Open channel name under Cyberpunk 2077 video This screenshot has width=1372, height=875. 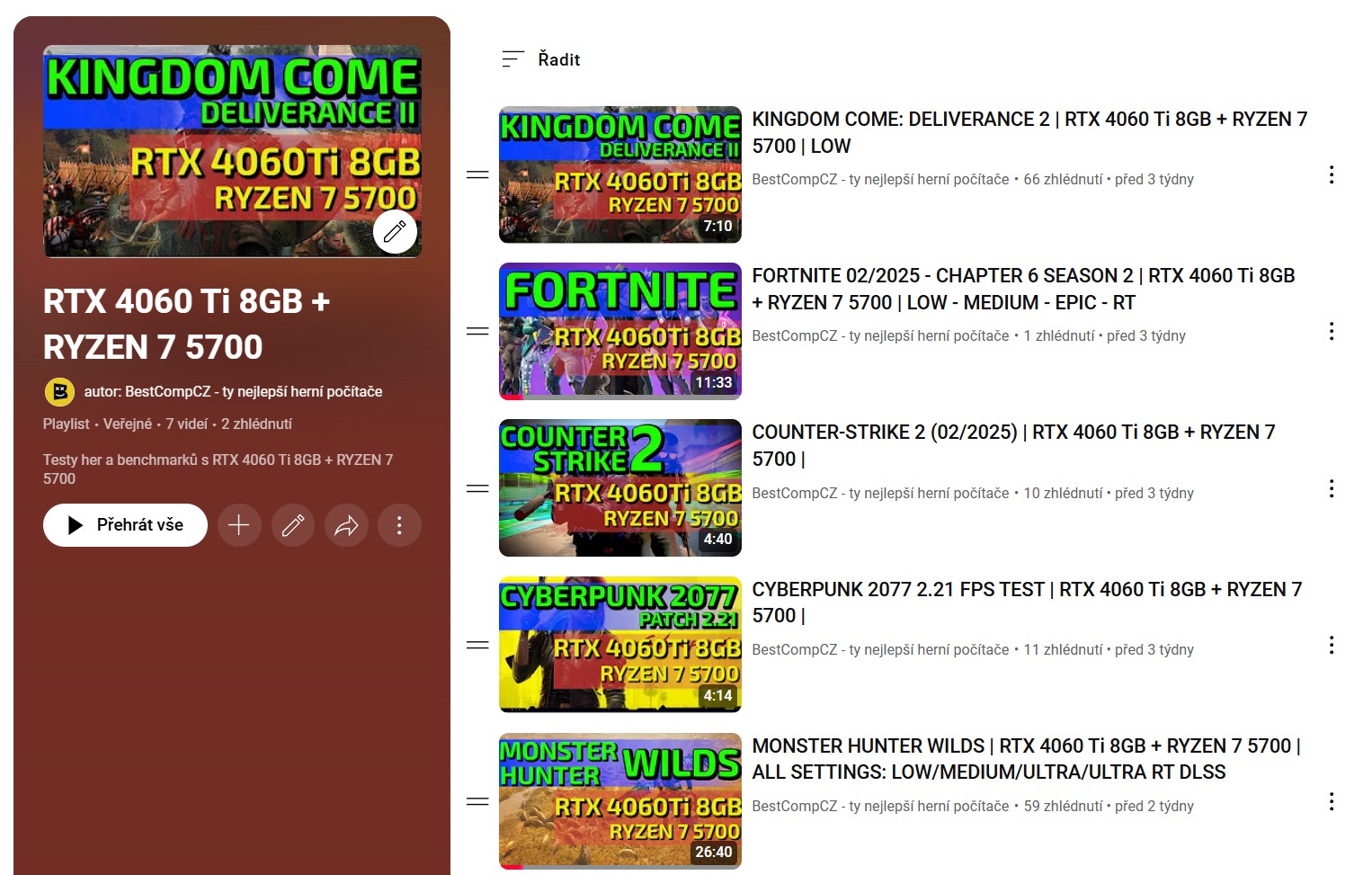(x=880, y=649)
